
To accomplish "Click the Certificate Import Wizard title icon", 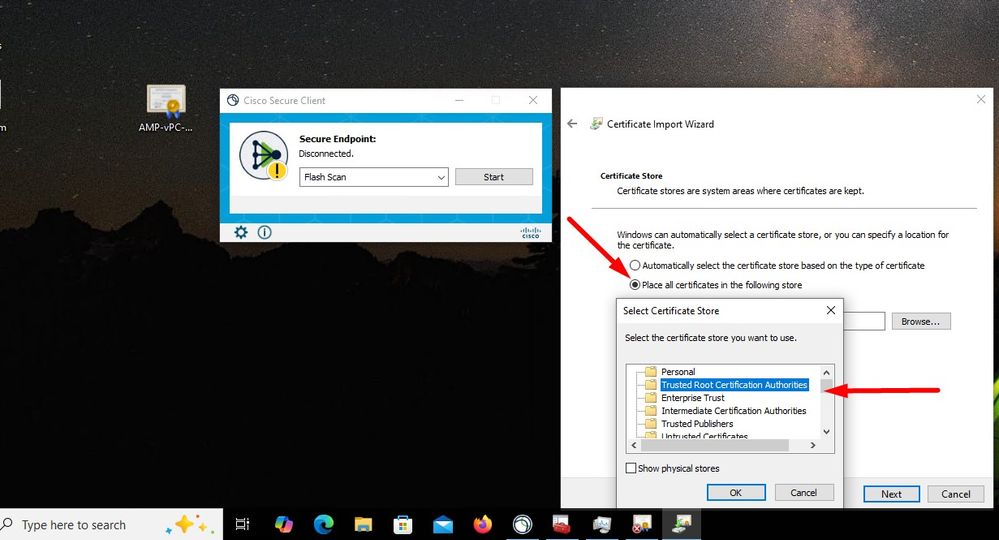I will (596, 124).
